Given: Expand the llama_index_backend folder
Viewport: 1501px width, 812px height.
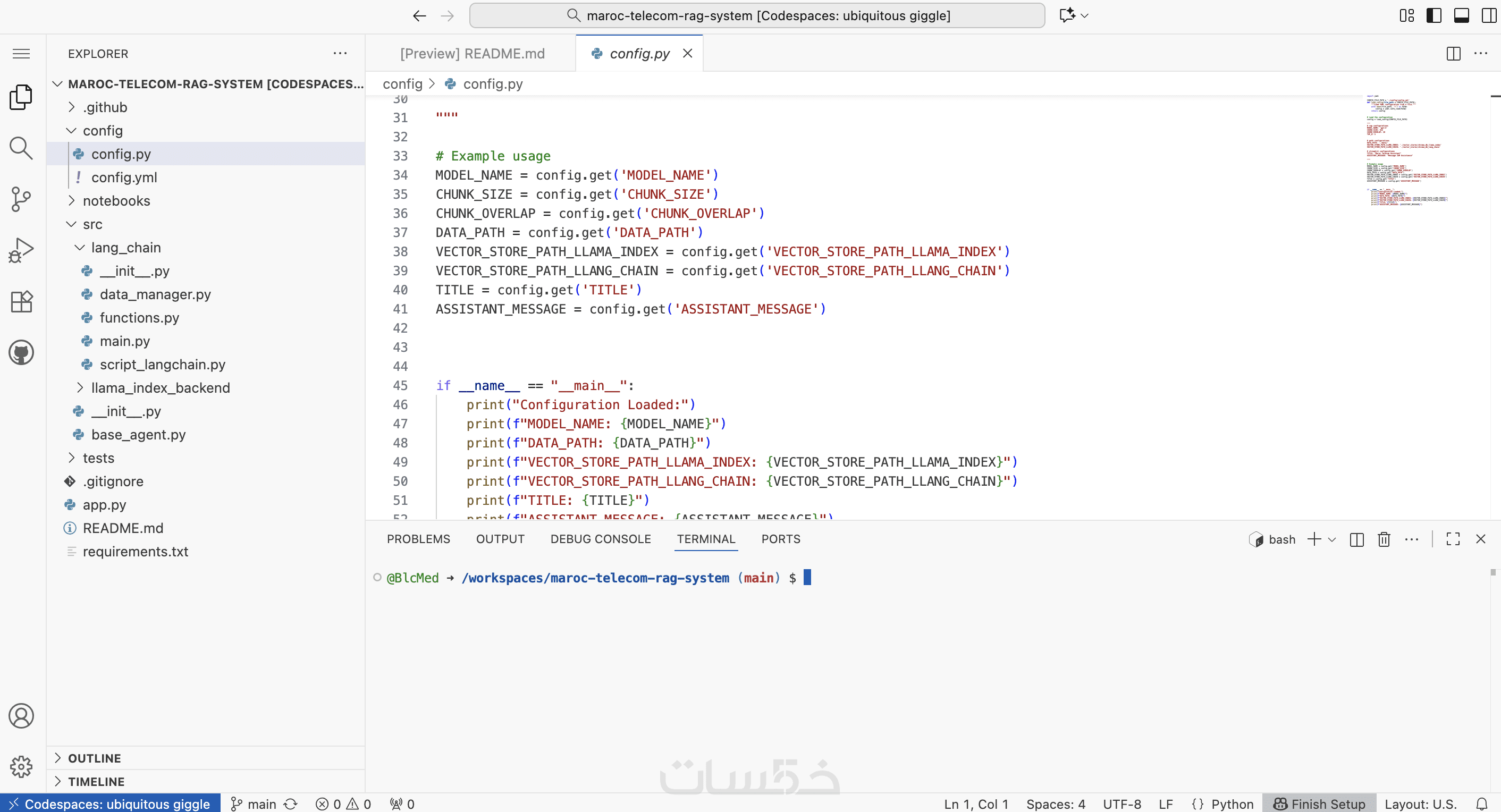Looking at the screenshot, I should tap(160, 388).
